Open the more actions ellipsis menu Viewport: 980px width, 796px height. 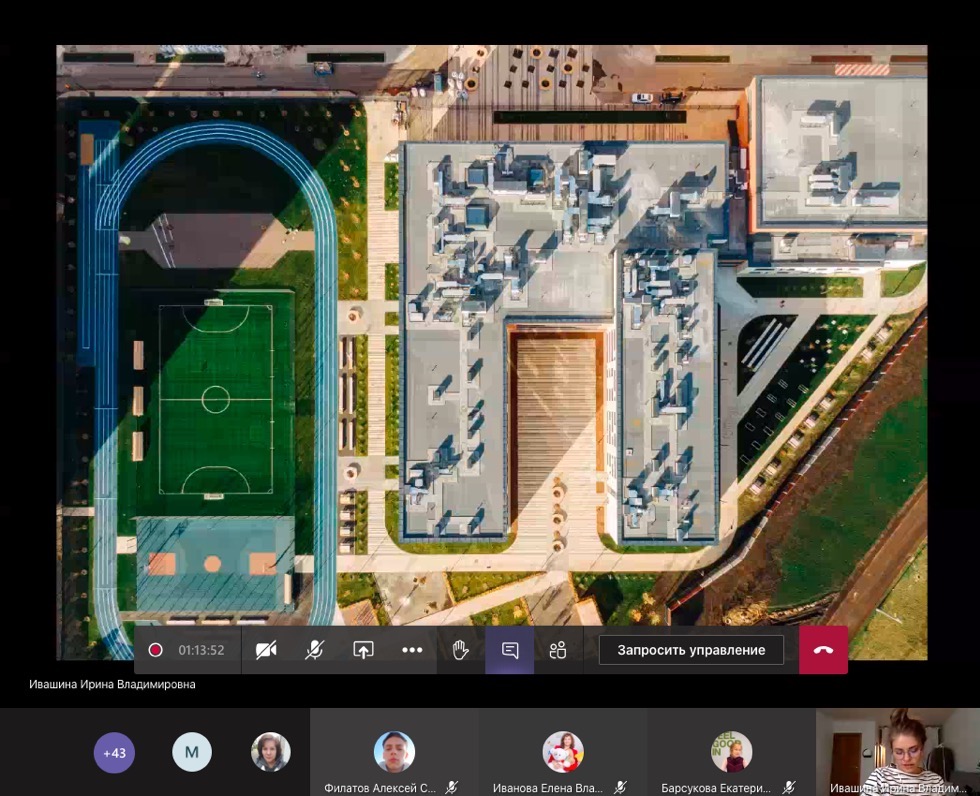[412, 650]
